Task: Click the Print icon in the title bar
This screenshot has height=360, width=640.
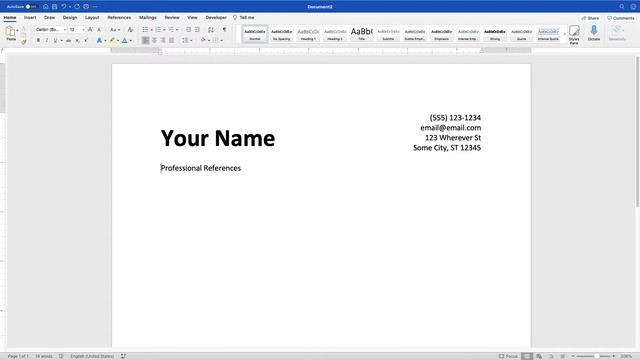Action: point(86,7)
